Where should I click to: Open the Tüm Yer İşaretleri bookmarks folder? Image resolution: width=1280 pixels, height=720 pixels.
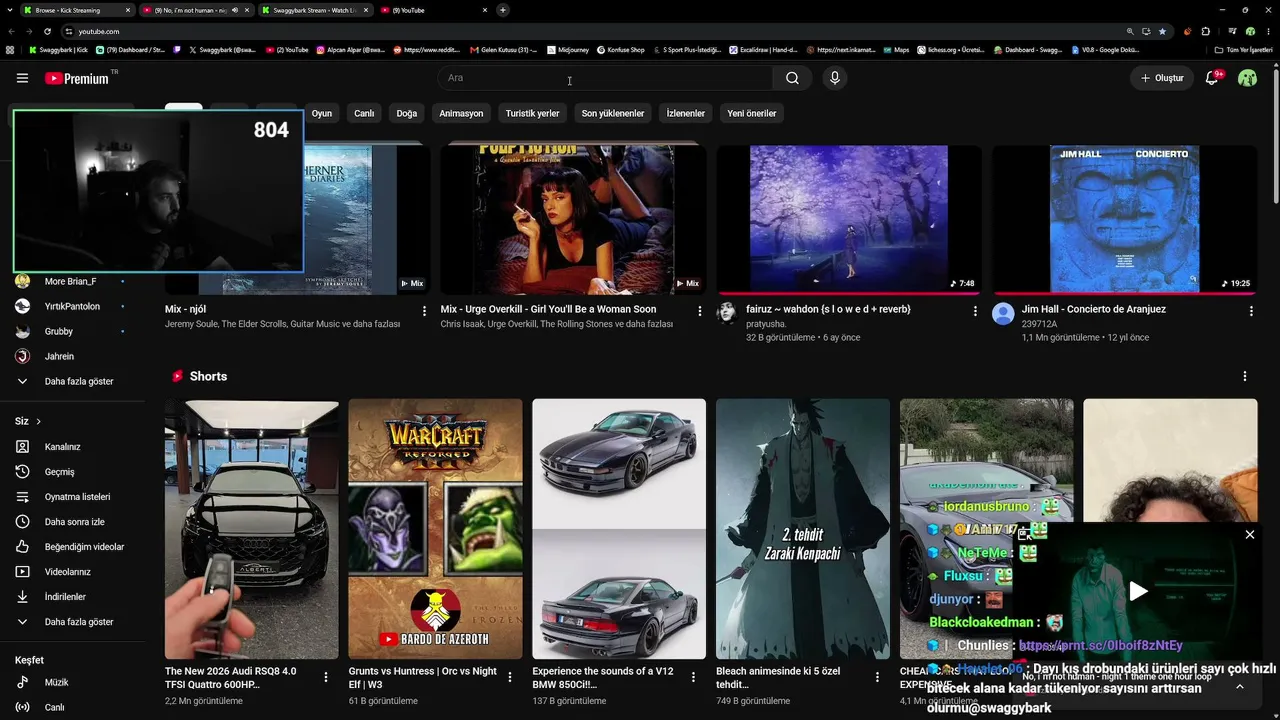[1243, 49]
